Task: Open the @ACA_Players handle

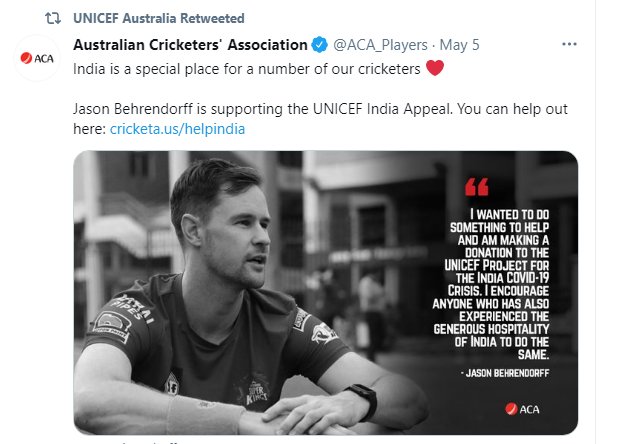Action: point(380,45)
